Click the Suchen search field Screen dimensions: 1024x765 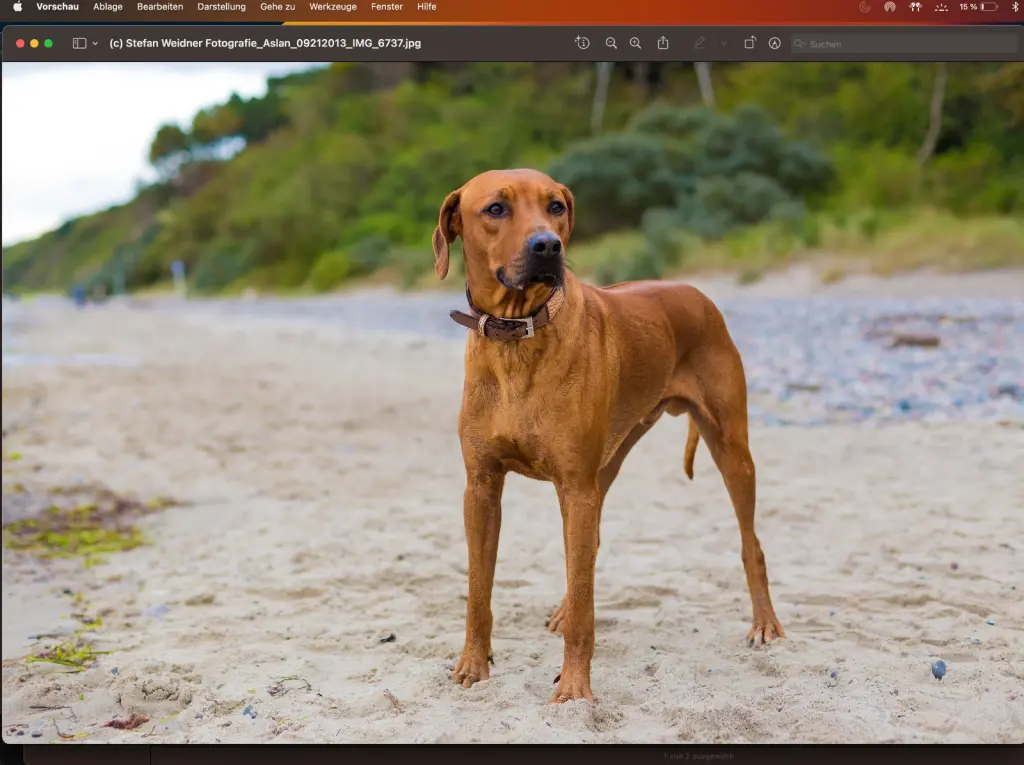904,44
